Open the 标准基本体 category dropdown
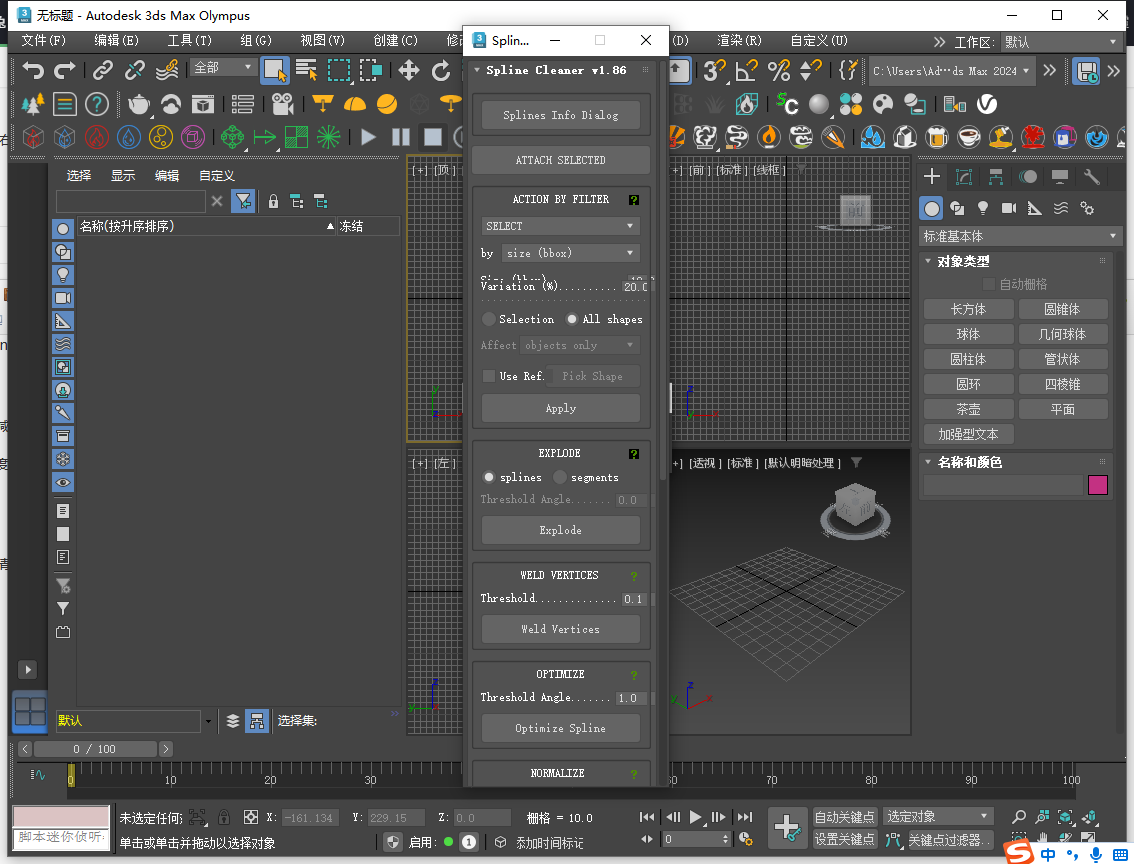1134x864 pixels. 1020,236
